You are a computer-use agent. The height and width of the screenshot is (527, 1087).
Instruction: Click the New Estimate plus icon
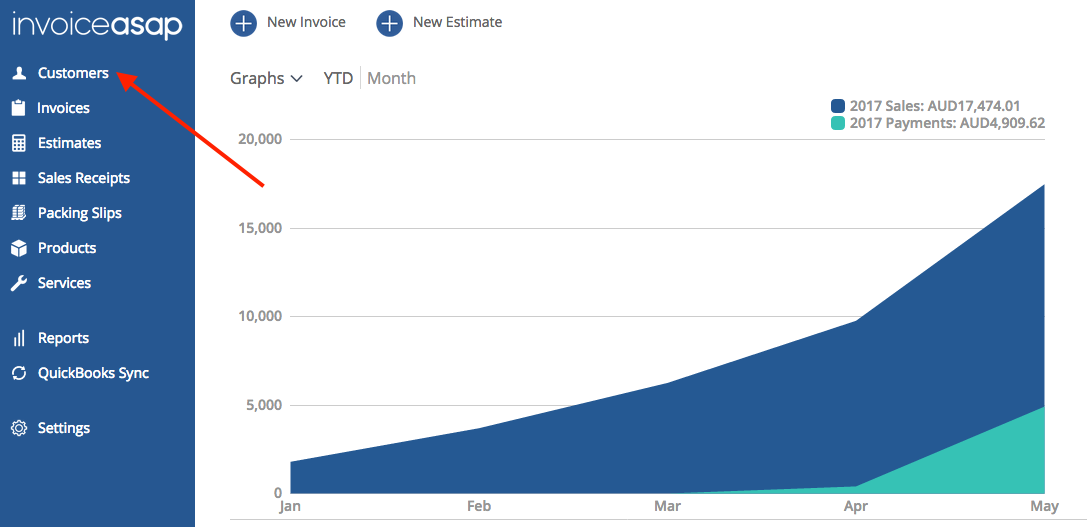click(x=389, y=22)
